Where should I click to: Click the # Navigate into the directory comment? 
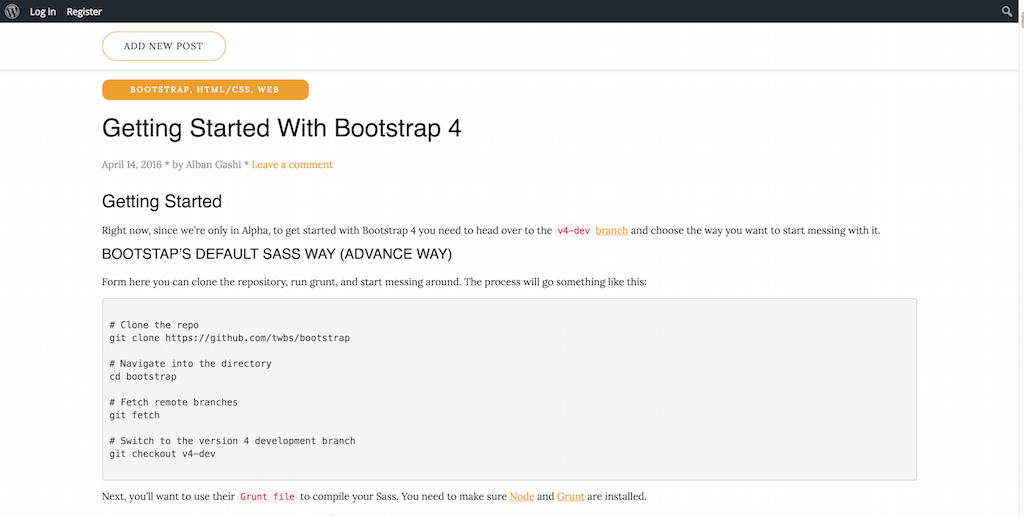pos(190,364)
